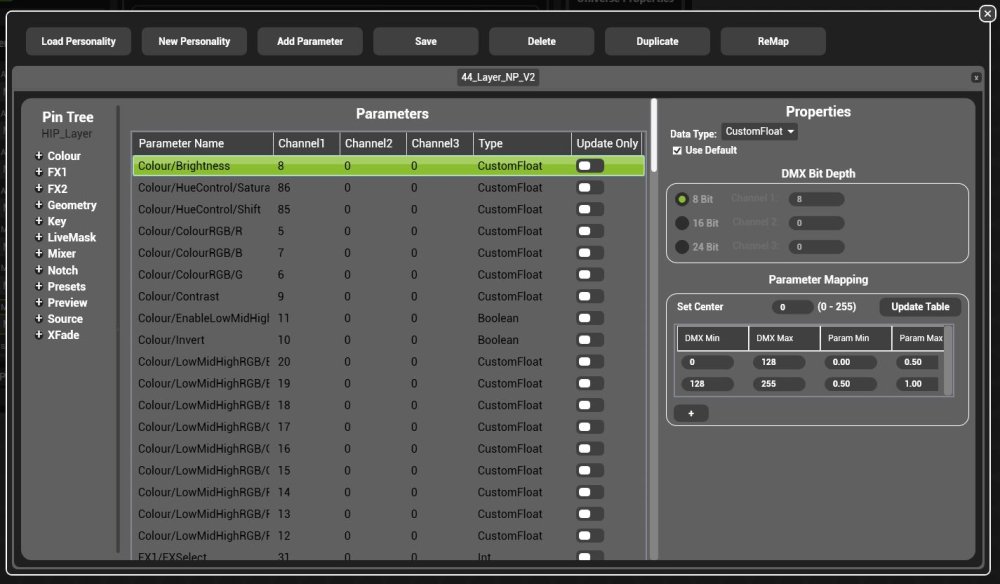Screen dimensions: 1000x584
Task: Click the Load Personality button
Action: coord(78,41)
